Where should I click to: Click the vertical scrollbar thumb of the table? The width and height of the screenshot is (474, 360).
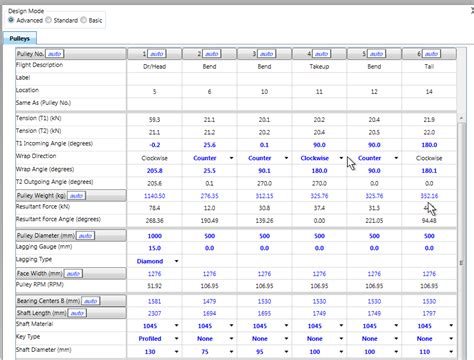coord(461,240)
